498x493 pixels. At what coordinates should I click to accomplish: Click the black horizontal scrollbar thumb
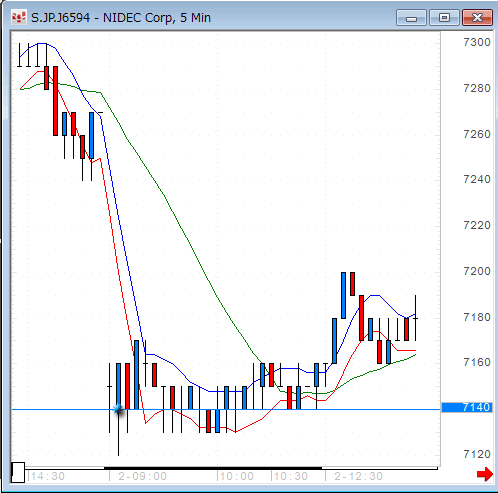[x=213, y=468]
